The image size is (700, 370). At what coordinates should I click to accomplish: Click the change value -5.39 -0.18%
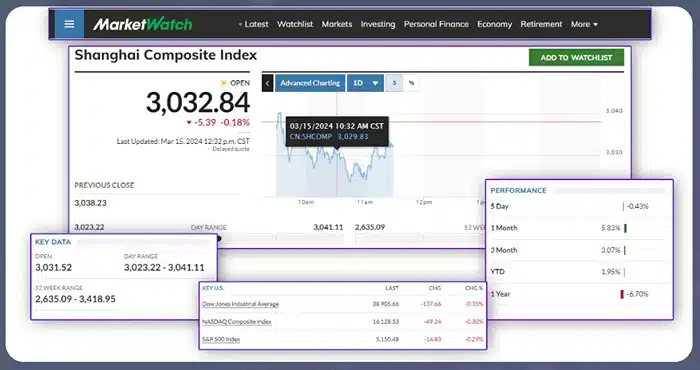(218, 123)
